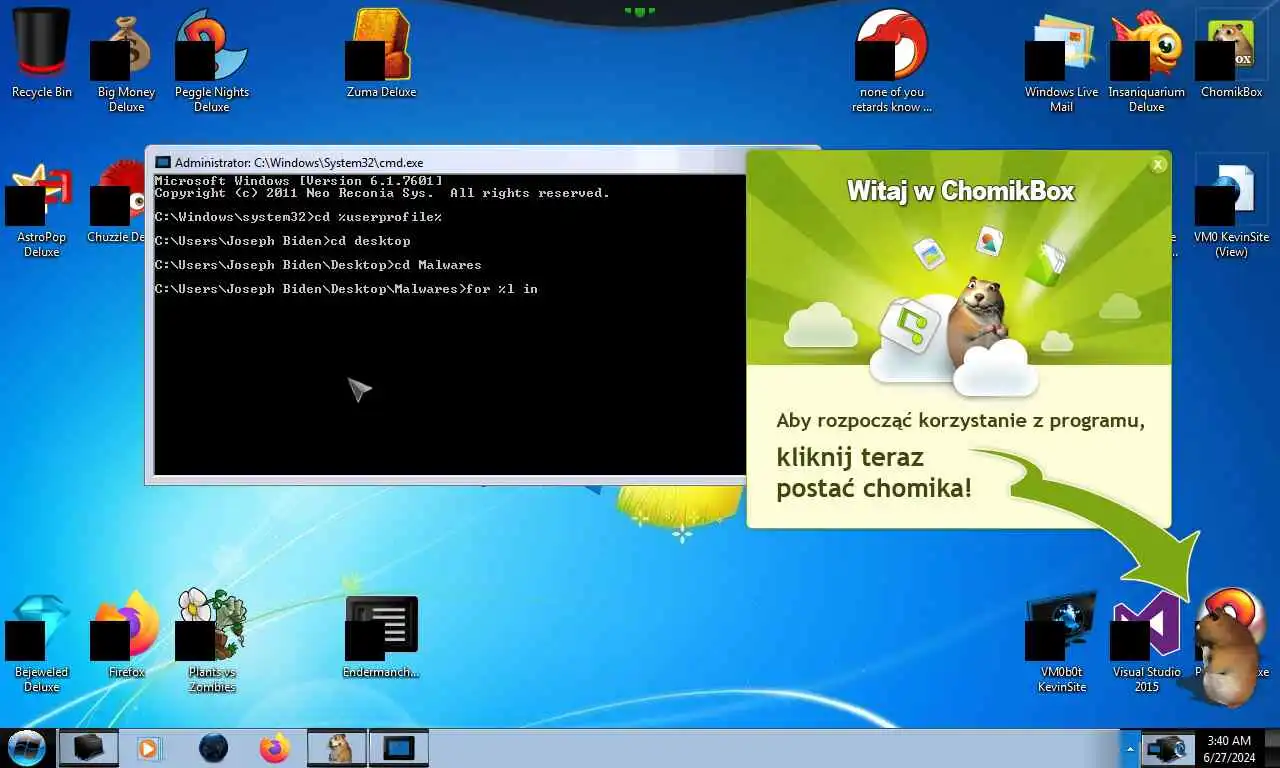The height and width of the screenshot is (768, 1280).
Task: Switch to the cmd taskbar button
Action: click(399, 748)
